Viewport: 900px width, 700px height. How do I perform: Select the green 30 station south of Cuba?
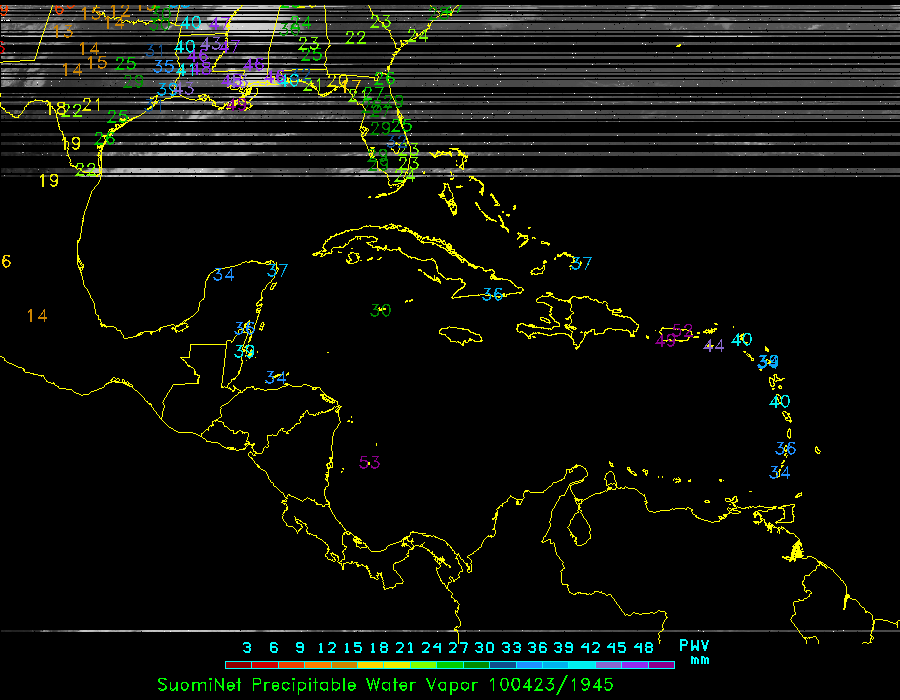[x=380, y=310]
